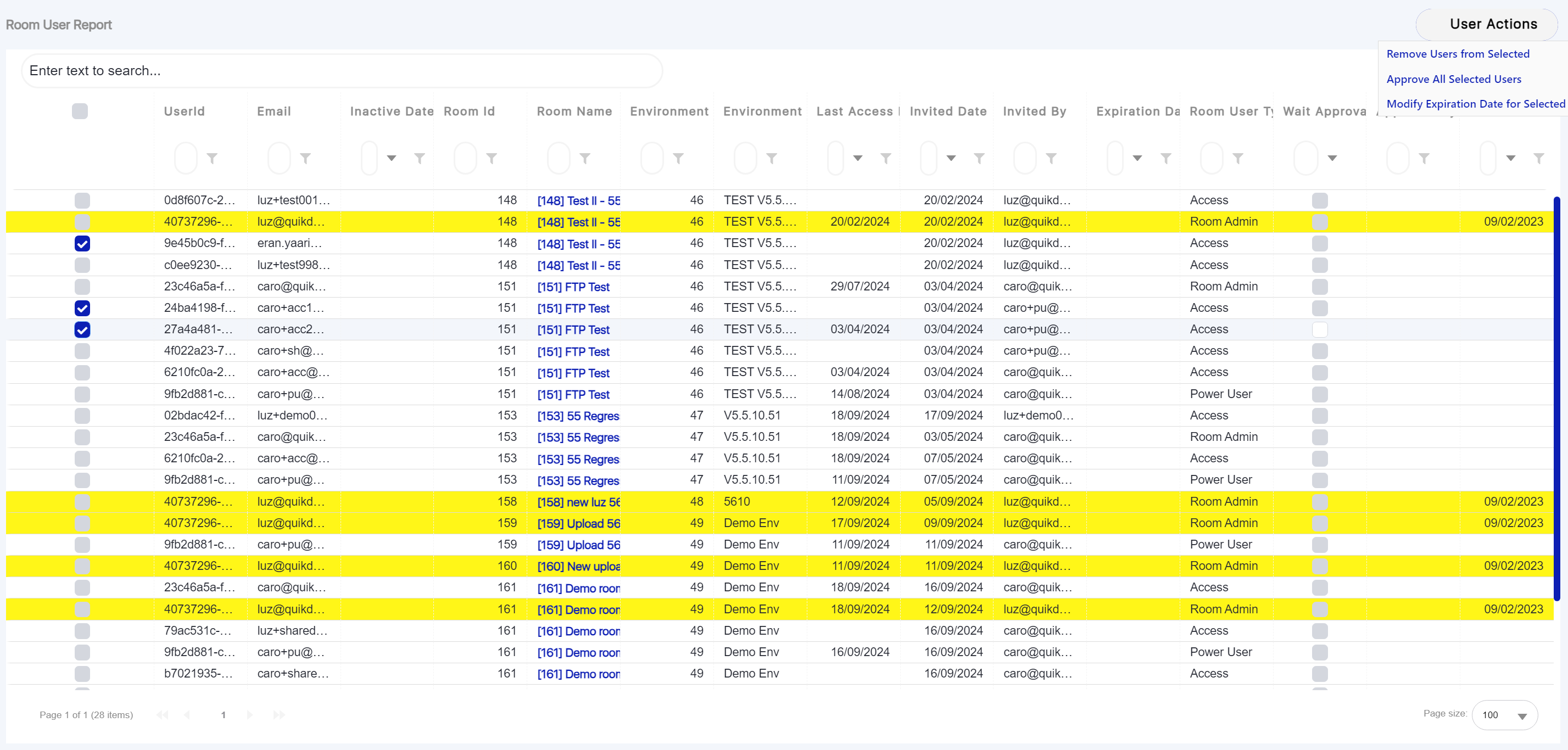Open the Expiration Date calendar dropdown
Viewport: 1568px width, 750px height.
point(1137,158)
